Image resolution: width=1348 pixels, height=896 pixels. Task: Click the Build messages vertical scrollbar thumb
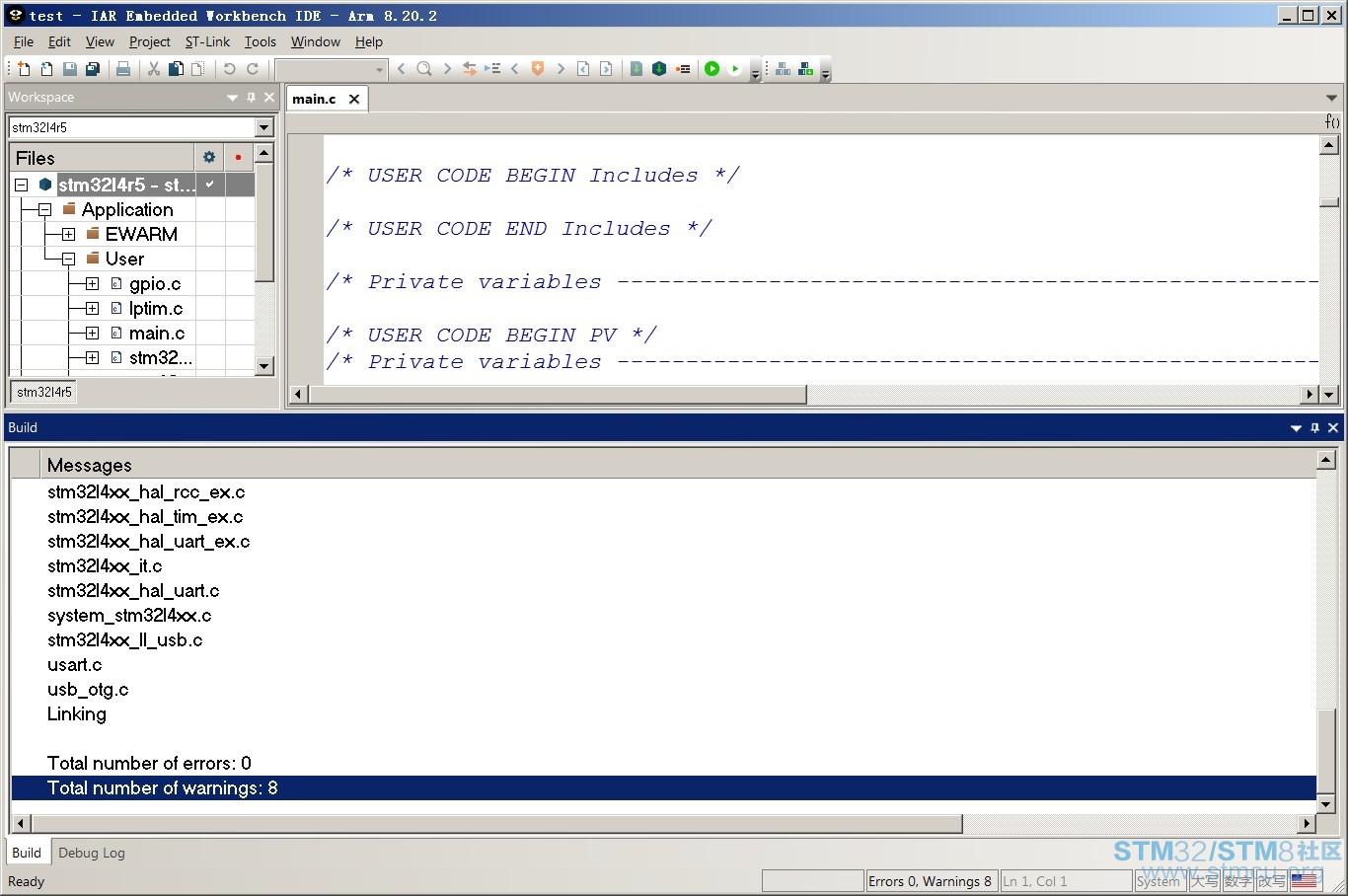1326,751
